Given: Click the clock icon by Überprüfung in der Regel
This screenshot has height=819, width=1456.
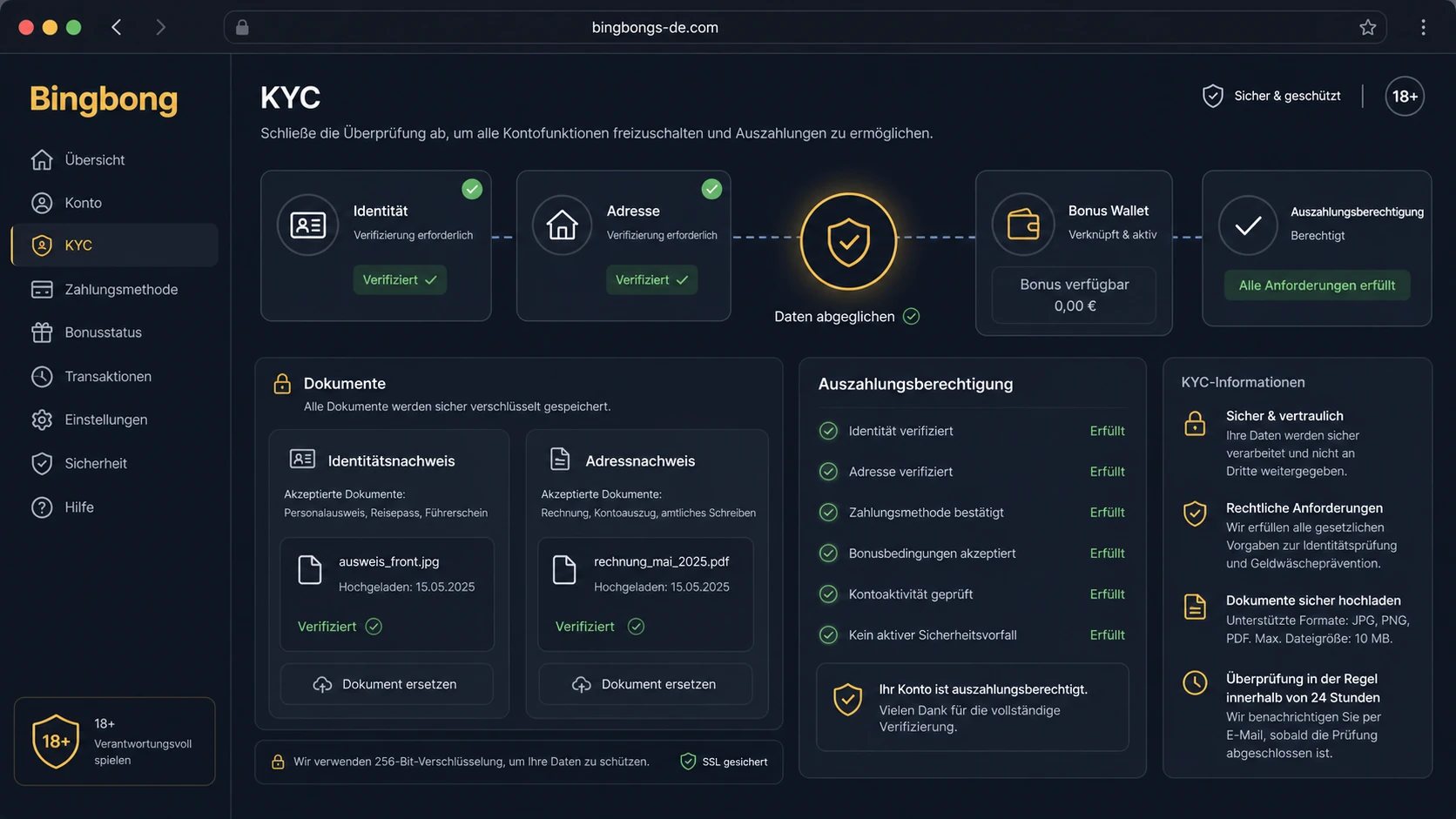Looking at the screenshot, I should 1195,682.
